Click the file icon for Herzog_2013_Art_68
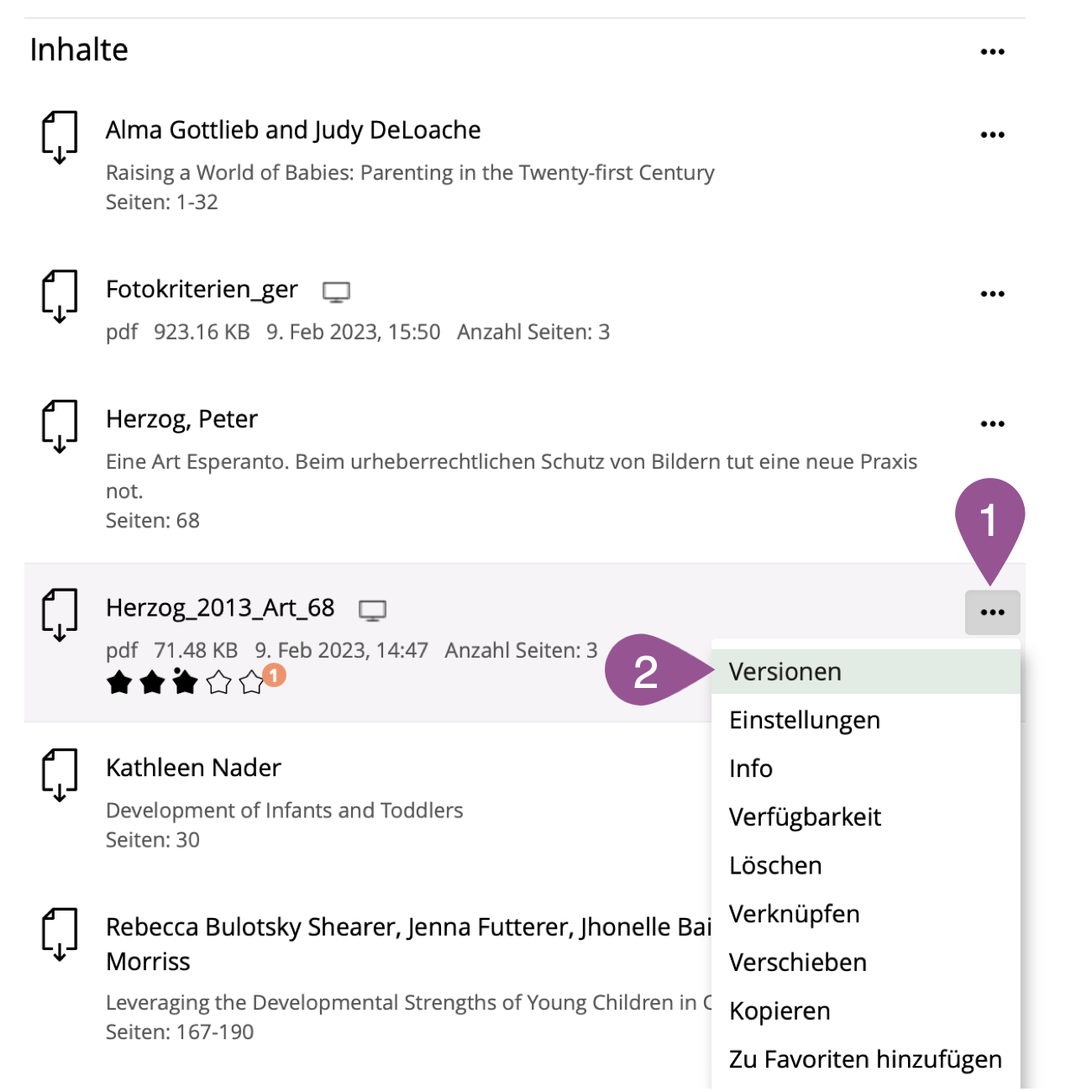 (x=60, y=614)
